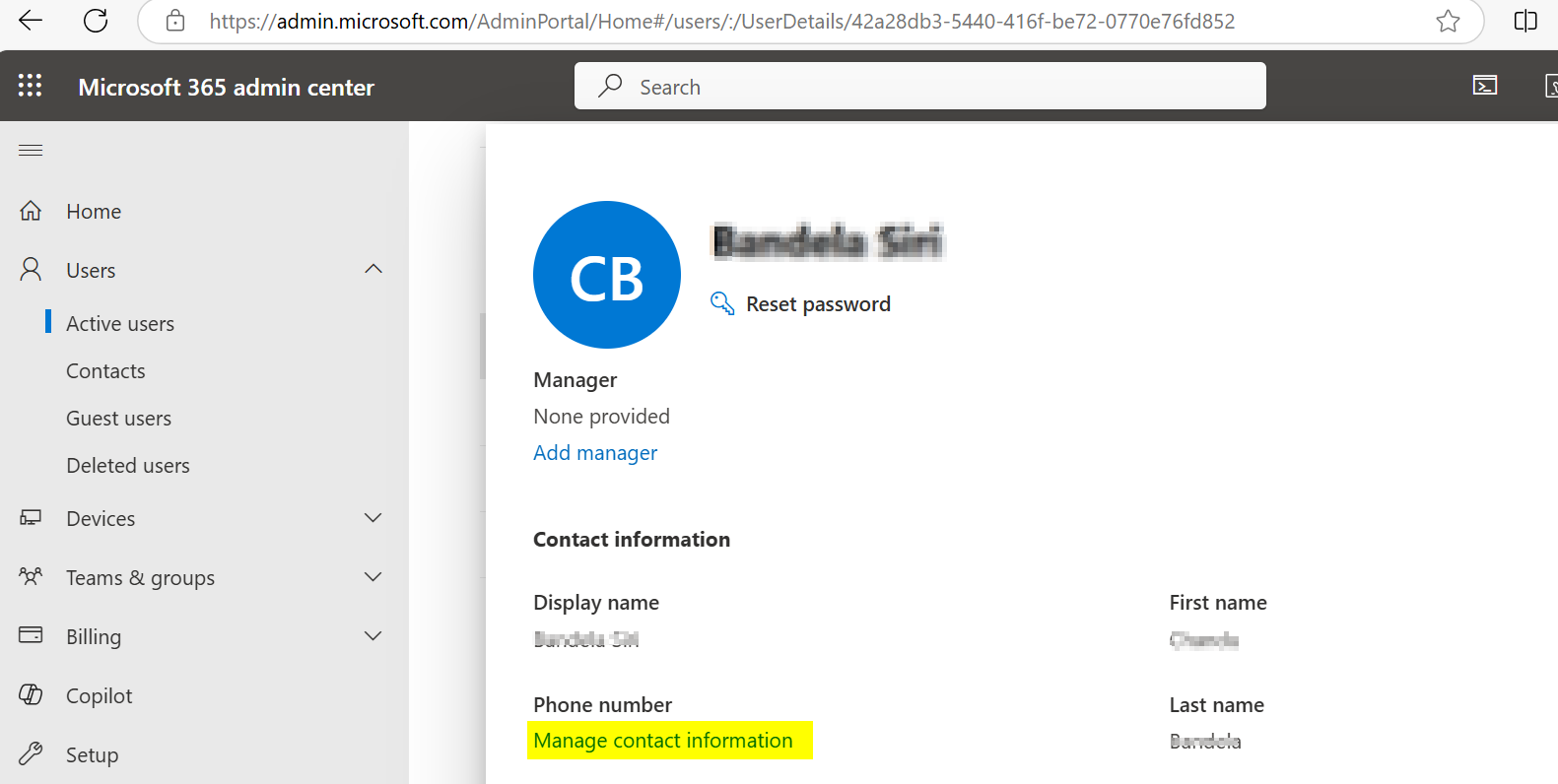Screen dimensions: 1558x784
Task: Click the Devices monitor icon
Action: point(31,518)
